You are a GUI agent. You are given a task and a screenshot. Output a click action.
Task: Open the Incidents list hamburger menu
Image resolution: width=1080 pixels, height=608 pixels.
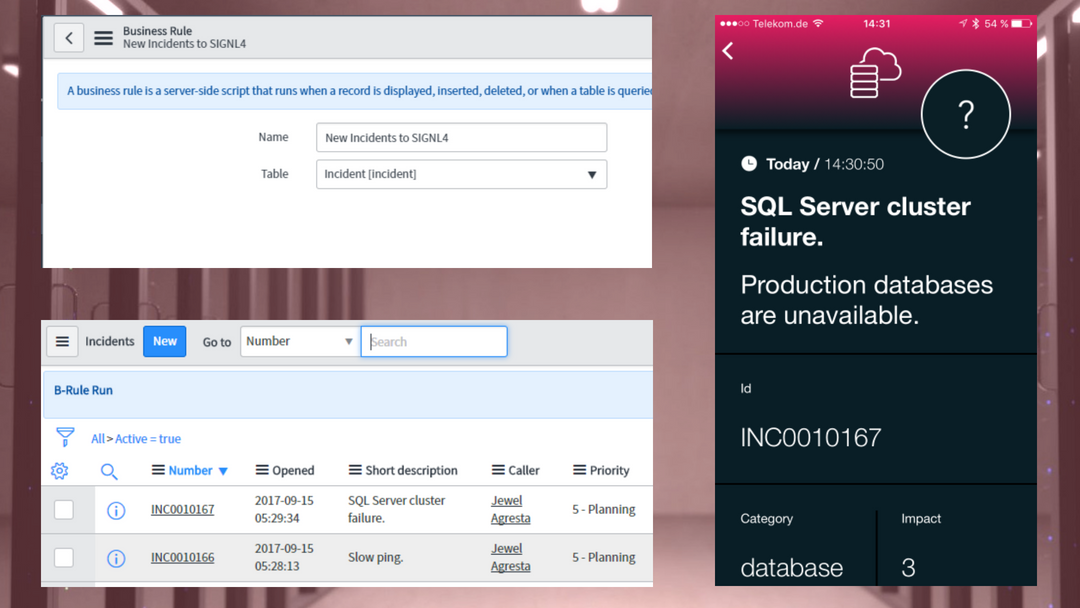coord(62,342)
